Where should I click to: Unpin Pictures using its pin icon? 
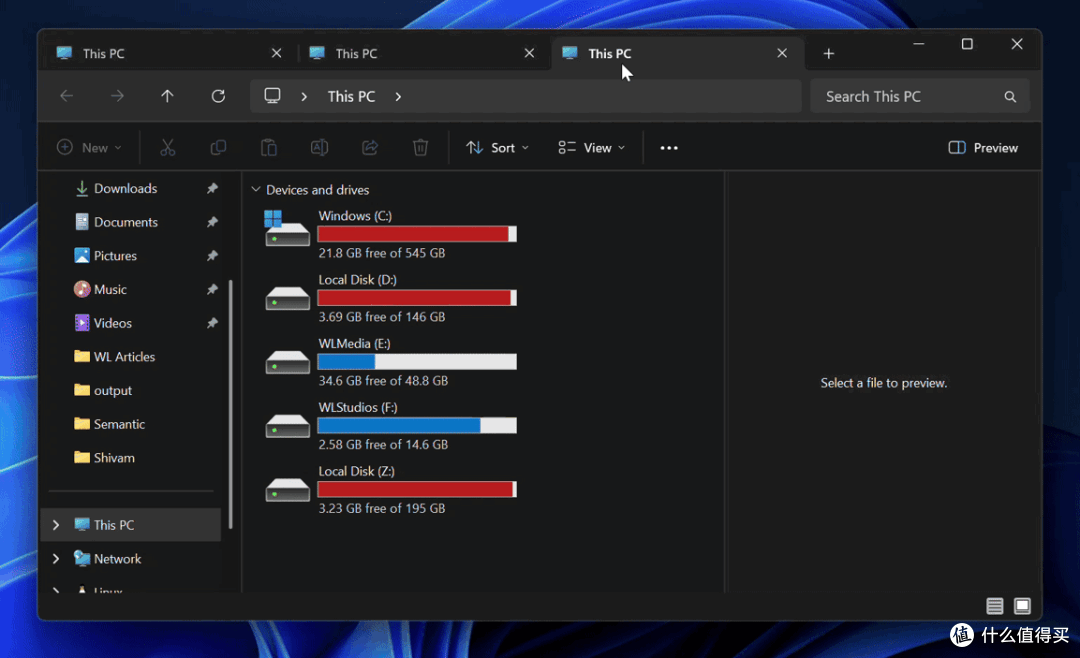click(212, 256)
